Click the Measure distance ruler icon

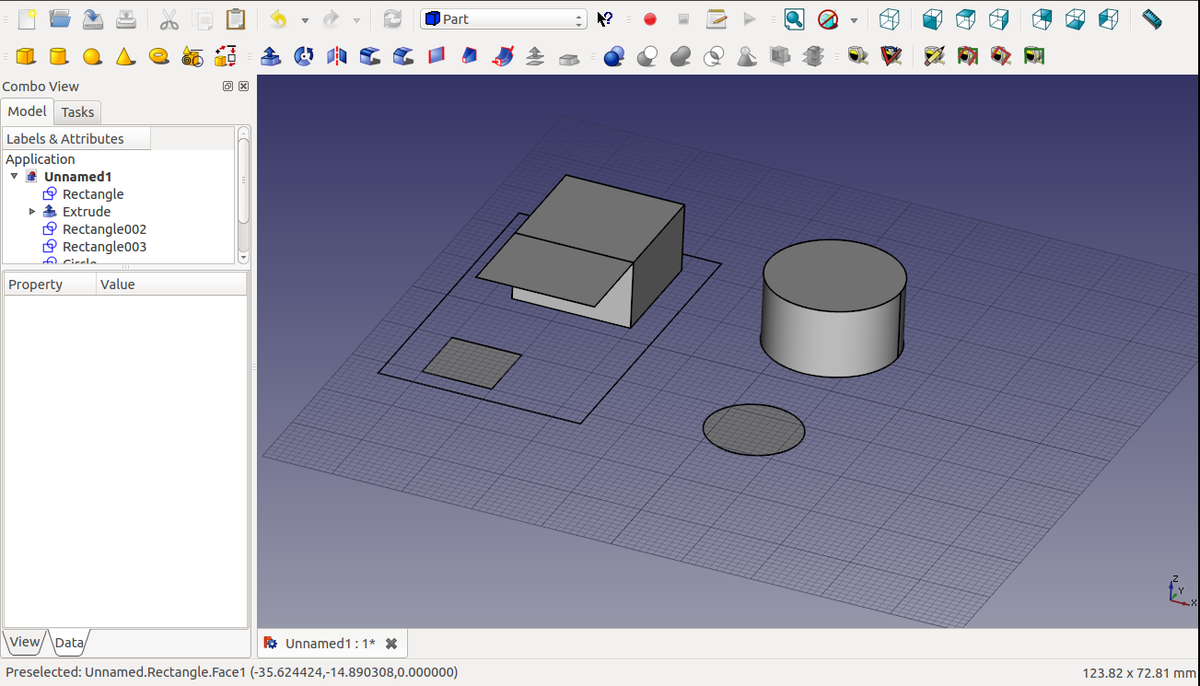pos(1152,19)
